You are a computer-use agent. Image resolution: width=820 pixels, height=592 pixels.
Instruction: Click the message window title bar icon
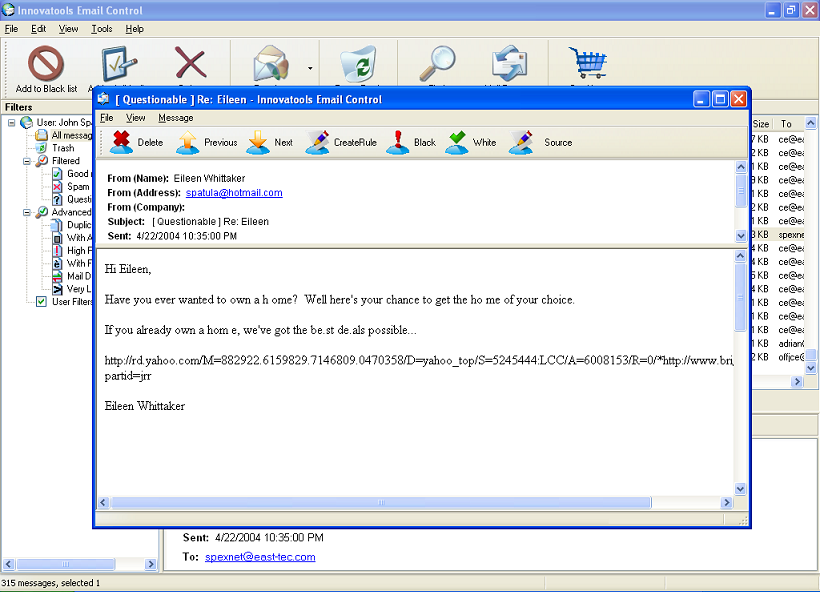104,99
